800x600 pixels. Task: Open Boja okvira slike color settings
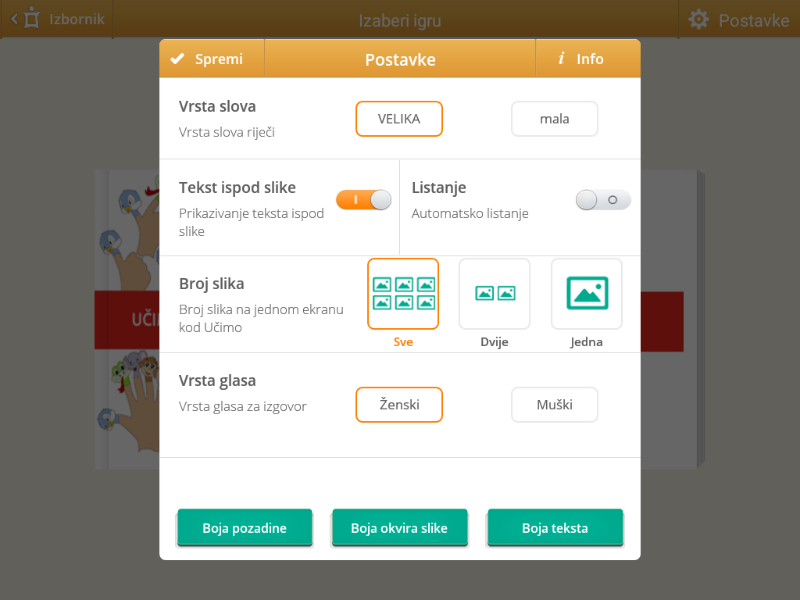pos(399,528)
